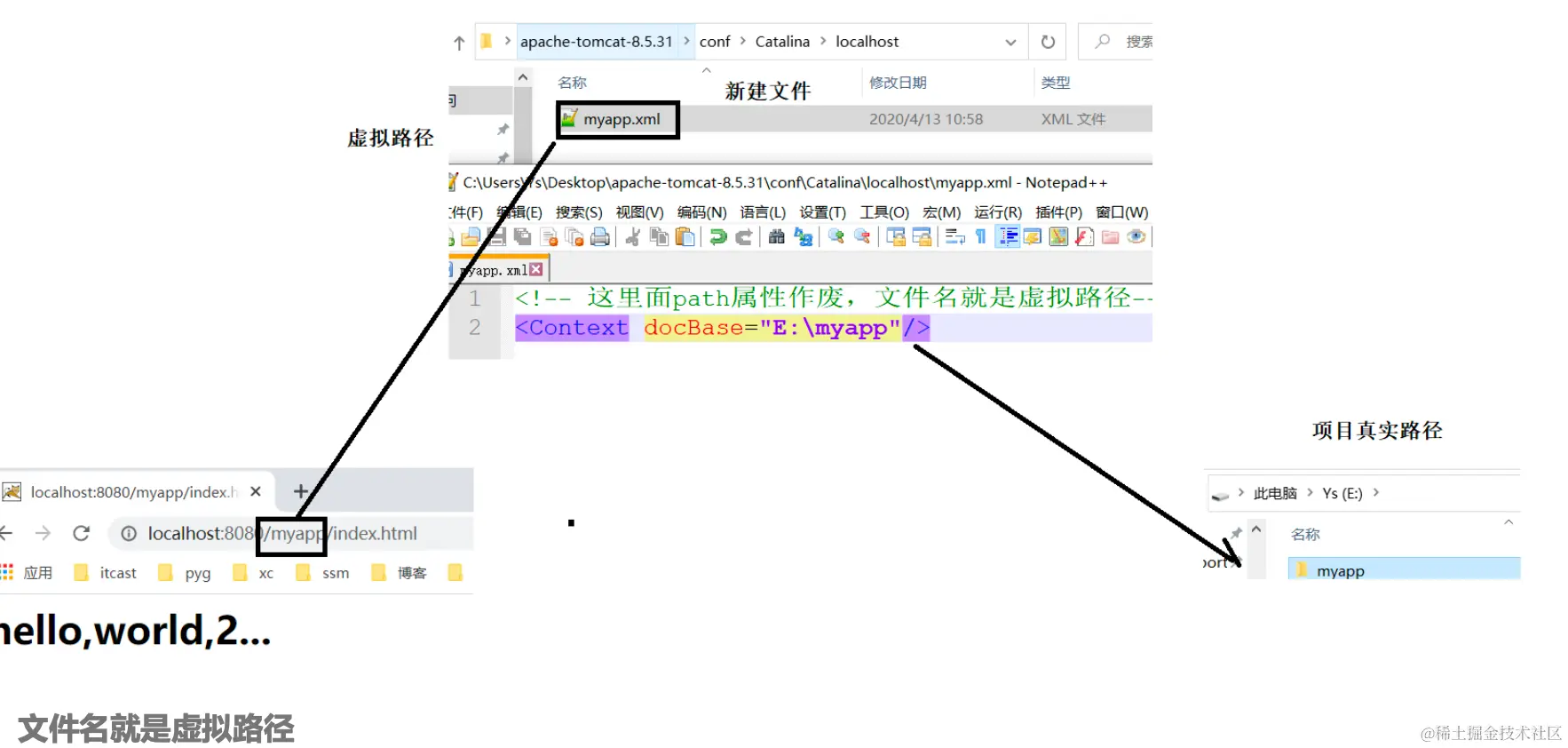
Task: Click the Close document icon in Notepad++ toolbar
Action: tap(549, 236)
